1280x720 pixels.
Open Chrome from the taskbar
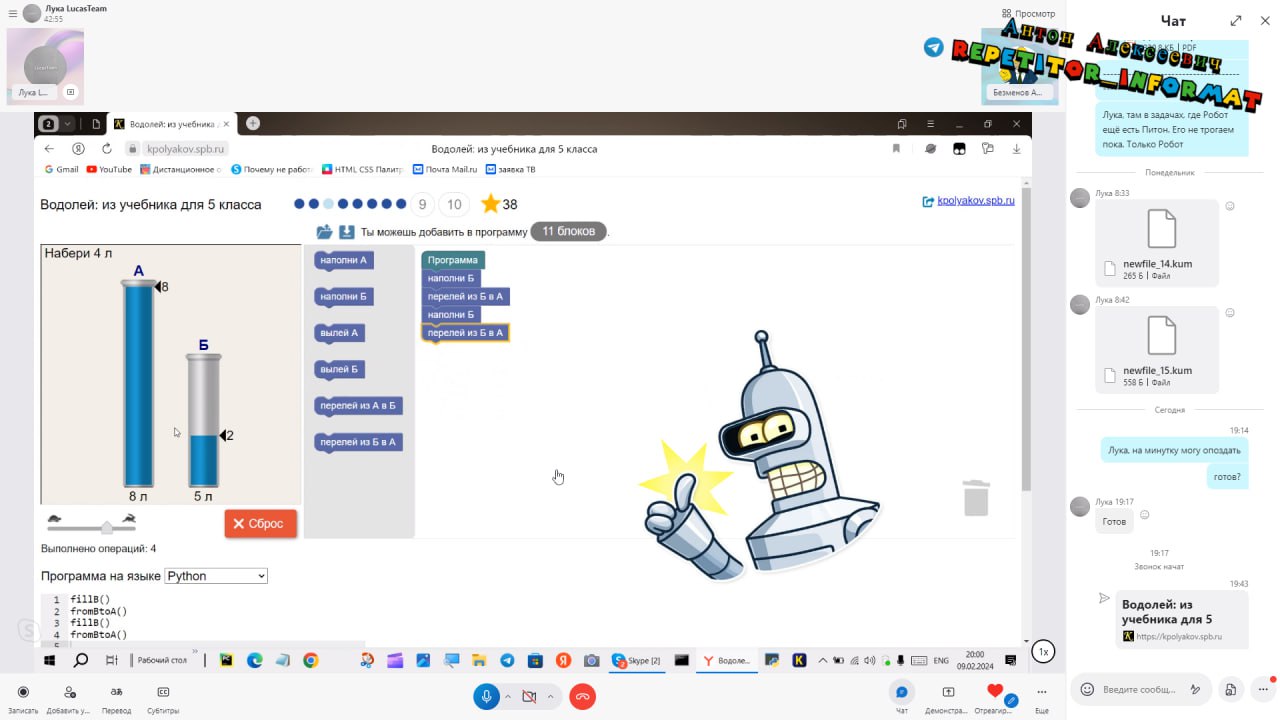(311, 660)
